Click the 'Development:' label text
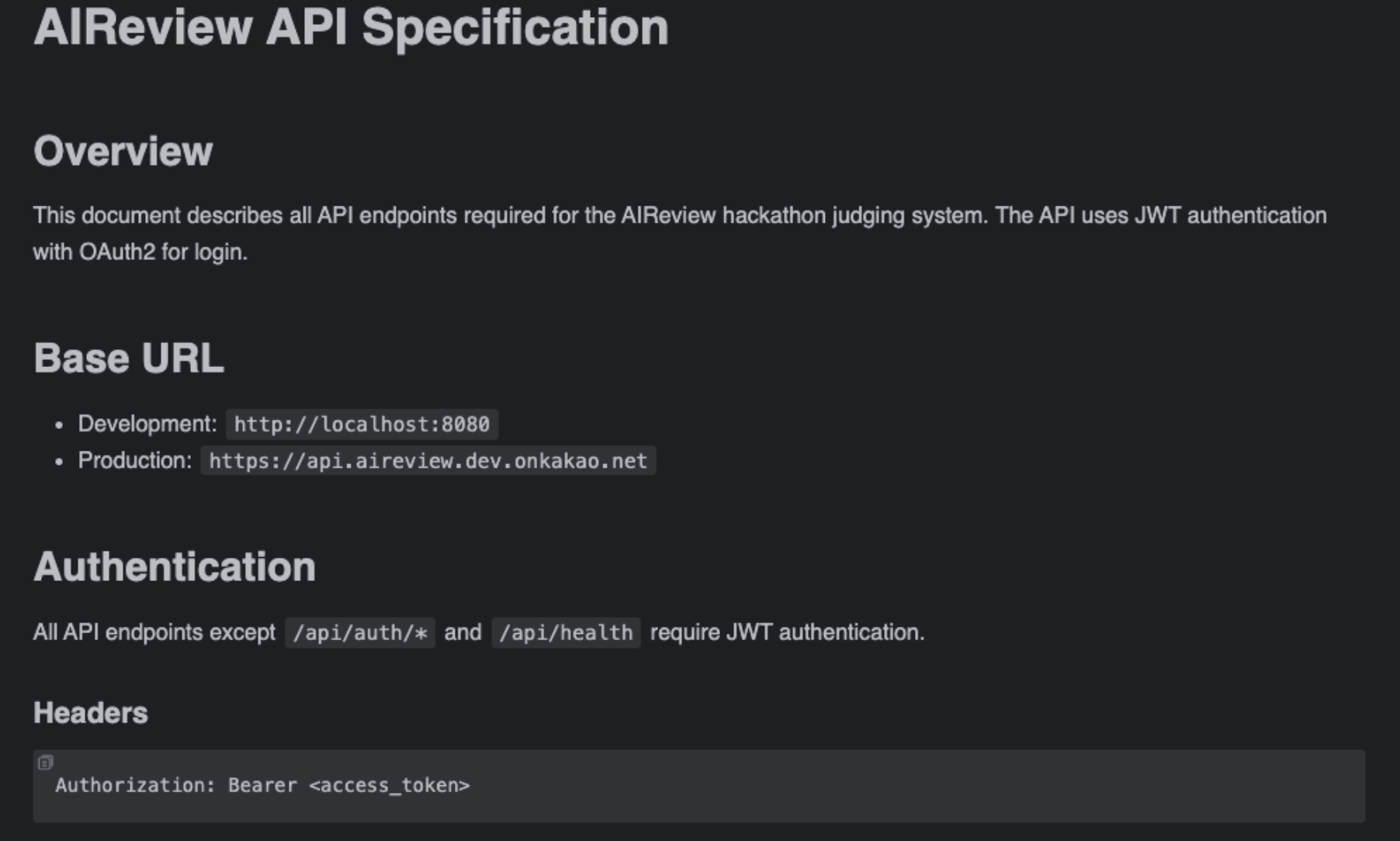1400x841 pixels. (x=147, y=424)
